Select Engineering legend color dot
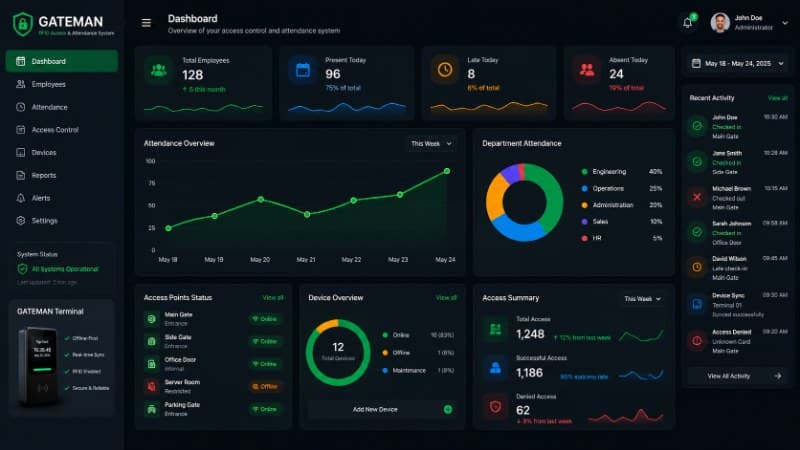This screenshot has width=800, height=450. 585,172
